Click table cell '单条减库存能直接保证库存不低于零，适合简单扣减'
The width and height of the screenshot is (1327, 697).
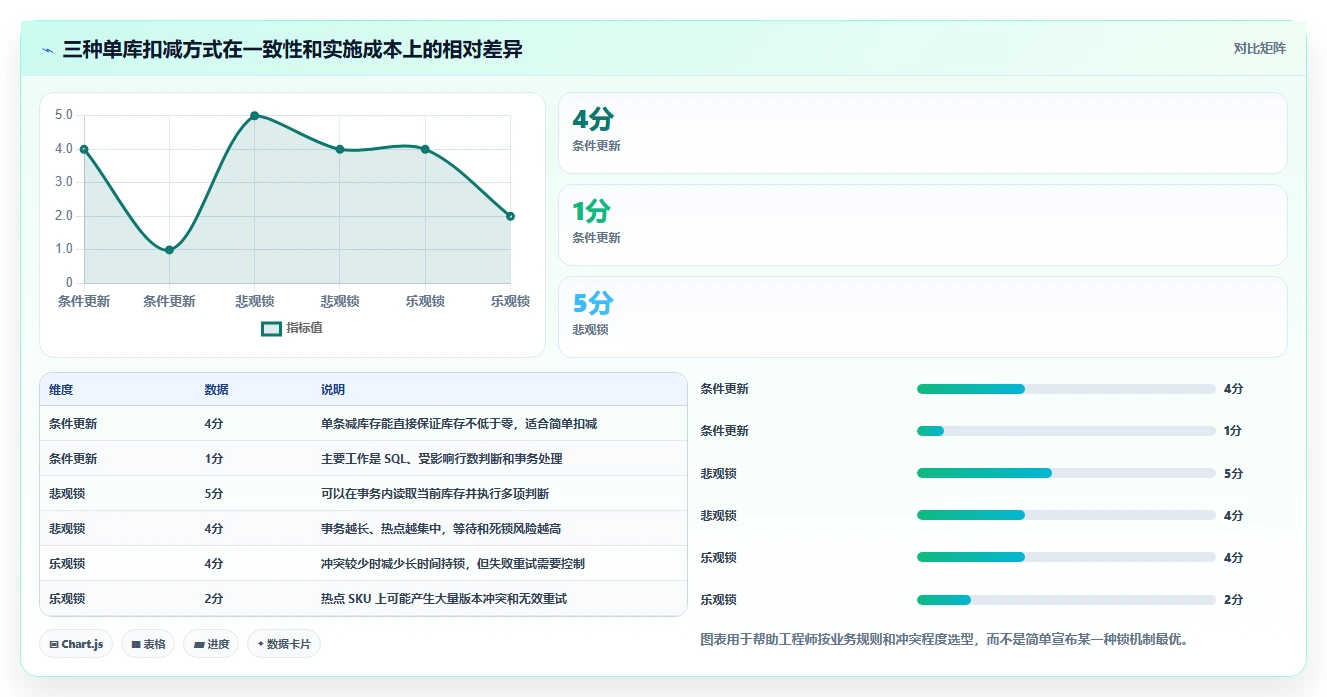(x=459, y=424)
